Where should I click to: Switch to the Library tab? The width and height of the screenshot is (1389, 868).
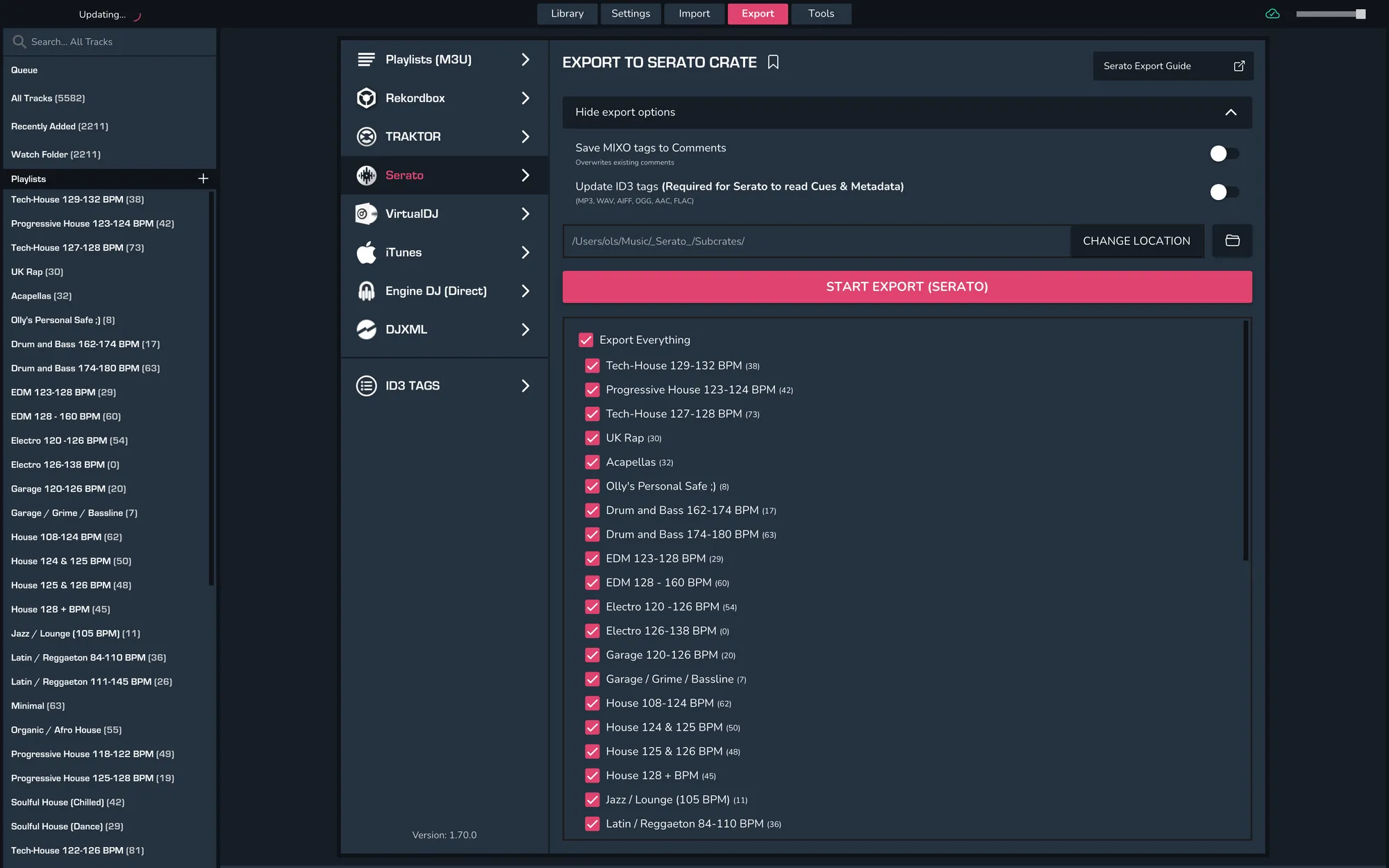tap(567, 13)
